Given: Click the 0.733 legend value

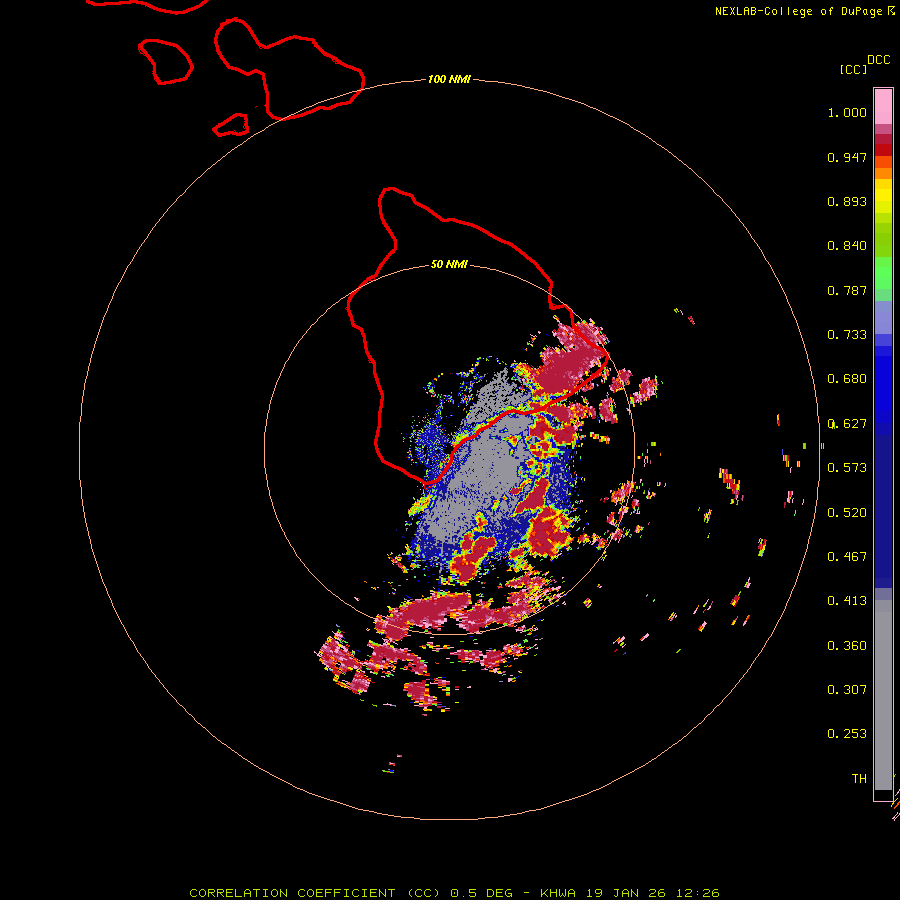Looking at the screenshot, I should pyautogui.click(x=847, y=335).
